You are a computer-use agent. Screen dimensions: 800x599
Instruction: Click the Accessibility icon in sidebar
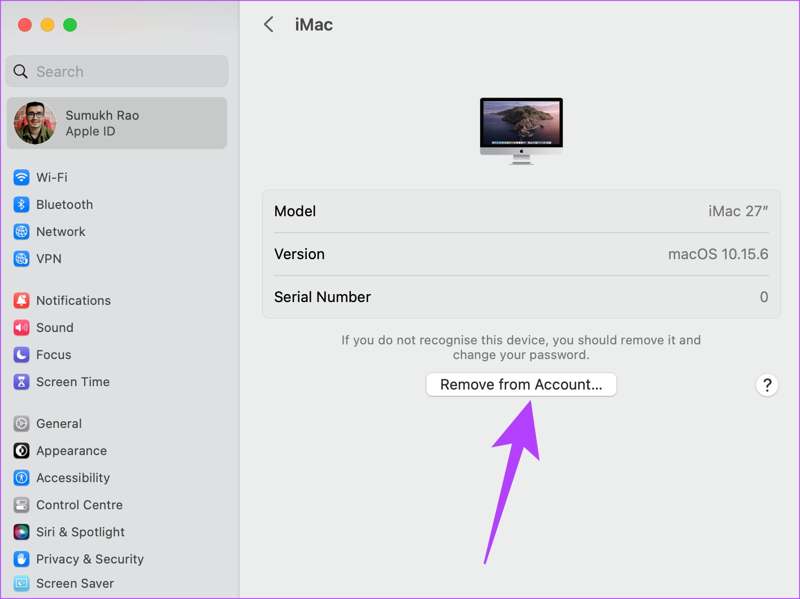(21, 478)
